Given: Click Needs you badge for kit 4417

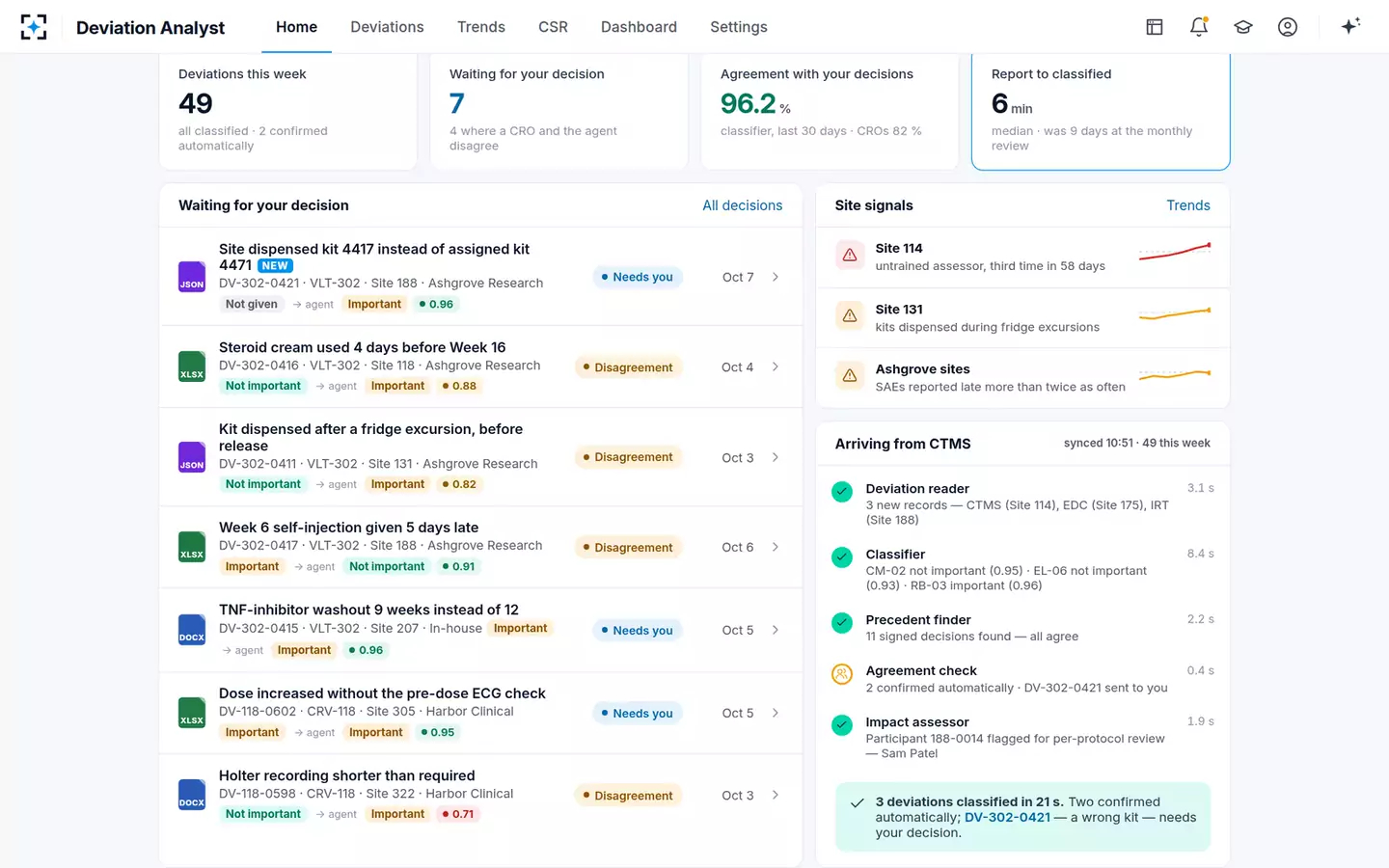Looking at the screenshot, I should click(x=638, y=277).
